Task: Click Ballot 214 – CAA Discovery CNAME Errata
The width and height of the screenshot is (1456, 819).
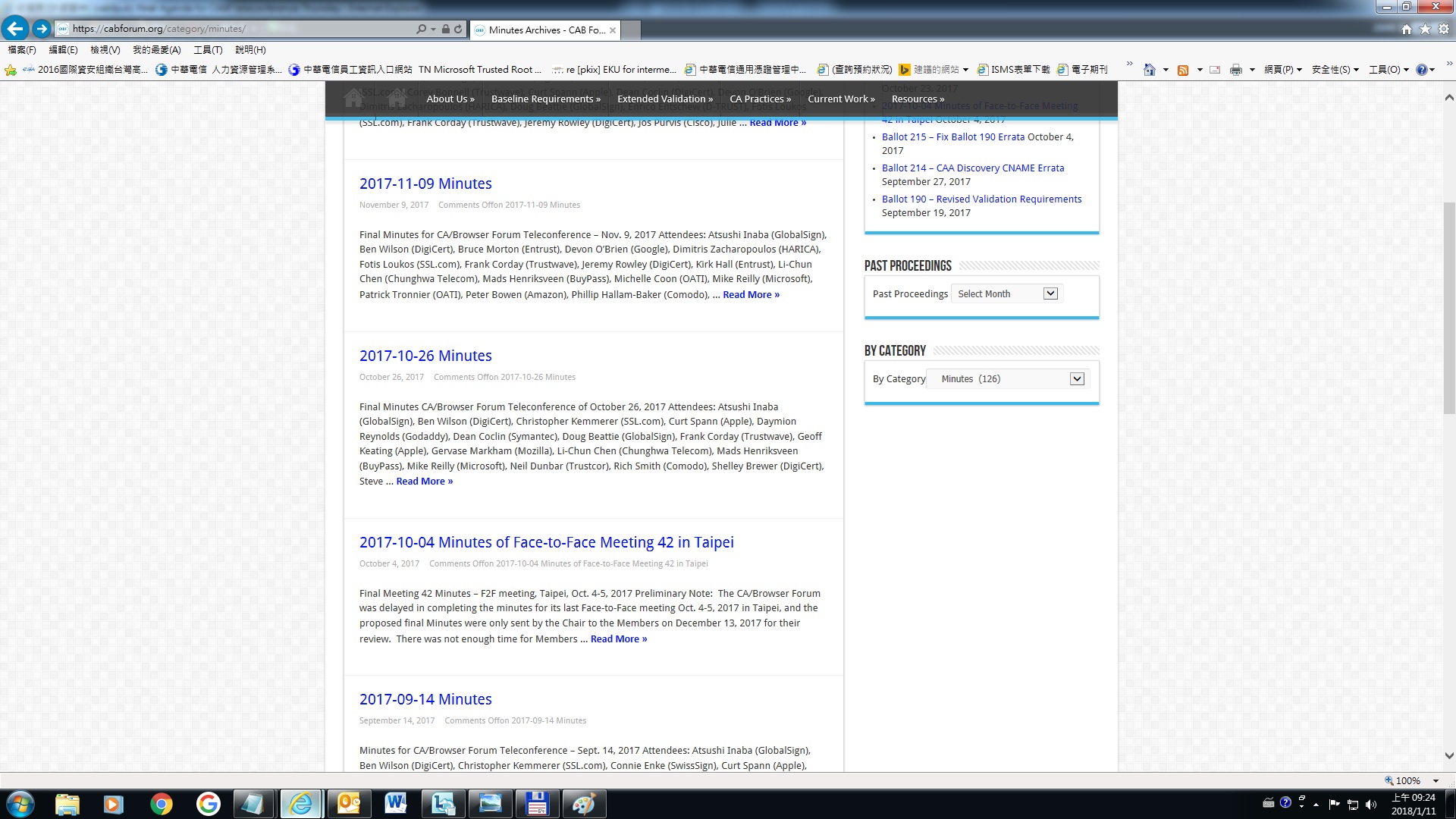Action: pyautogui.click(x=973, y=168)
